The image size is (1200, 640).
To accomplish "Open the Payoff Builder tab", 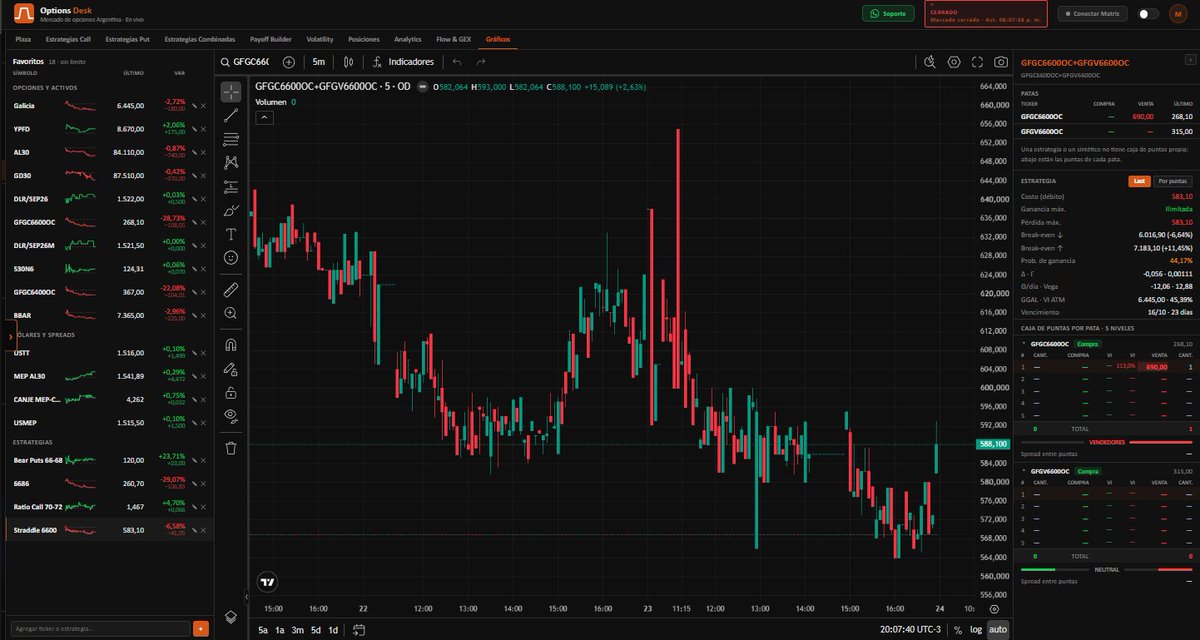I will pyautogui.click(x=271, y=39).
